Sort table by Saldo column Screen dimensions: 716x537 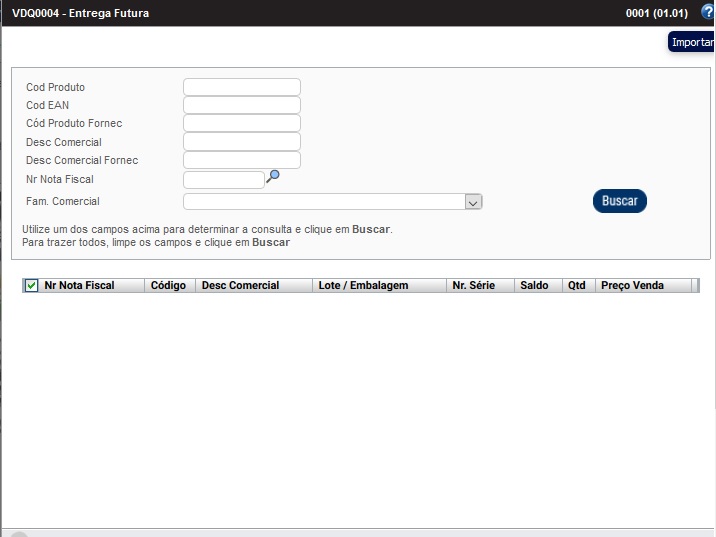(x=535, y=286)
